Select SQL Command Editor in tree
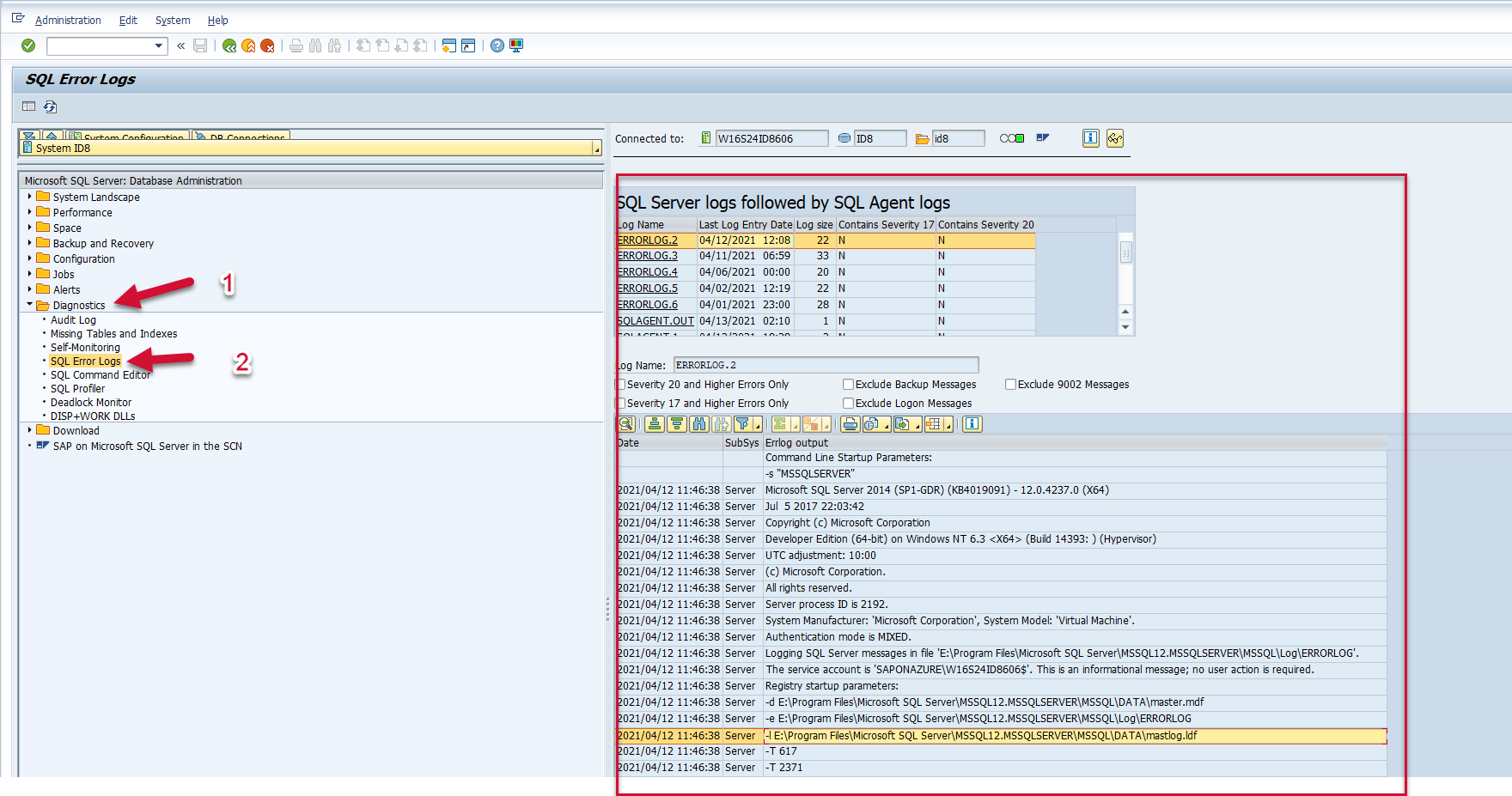Screen dimensions: 1512x796 [x=100, y=375]
